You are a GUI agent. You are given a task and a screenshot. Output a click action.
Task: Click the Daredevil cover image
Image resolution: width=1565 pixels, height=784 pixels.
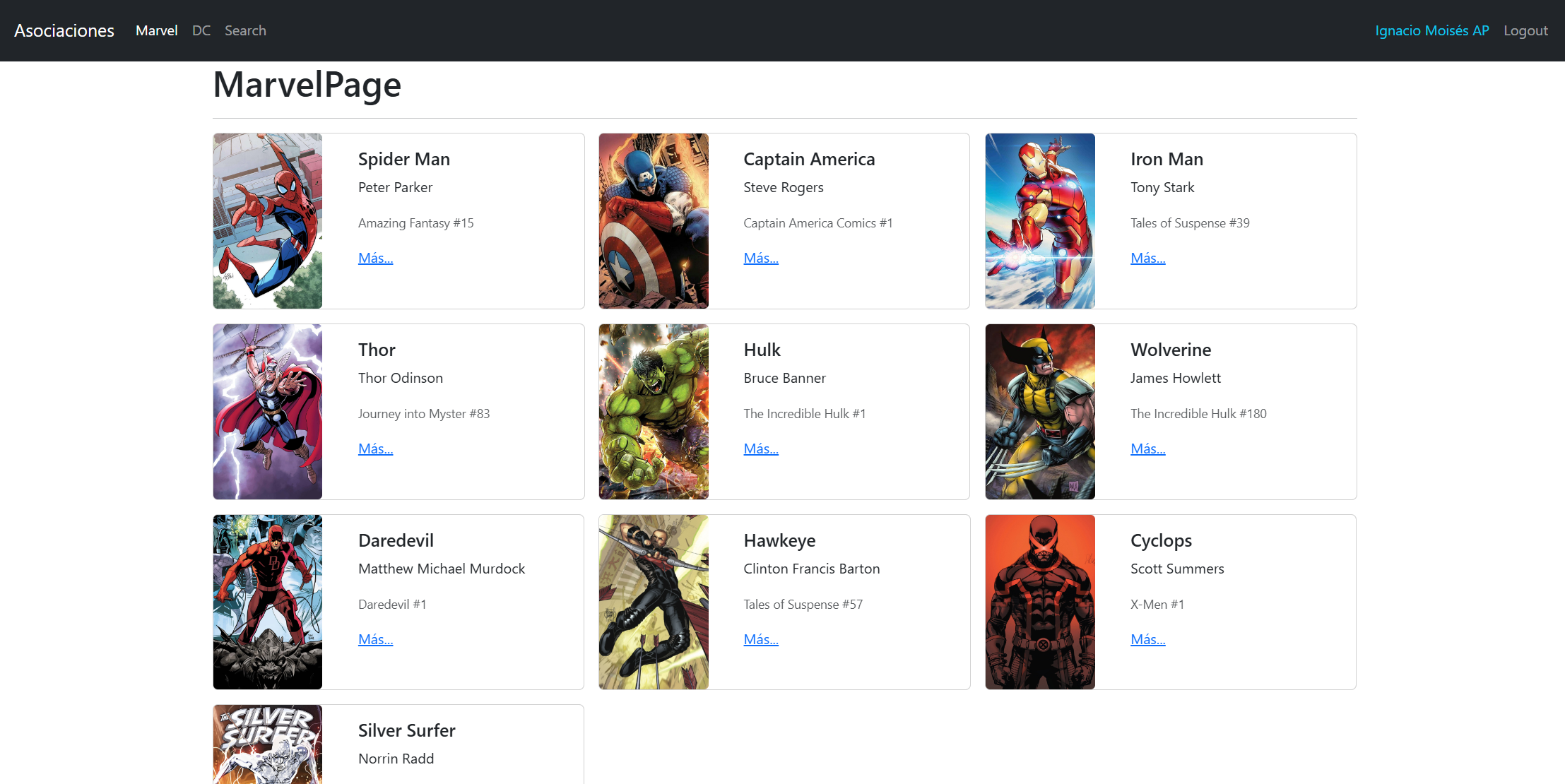268,602
